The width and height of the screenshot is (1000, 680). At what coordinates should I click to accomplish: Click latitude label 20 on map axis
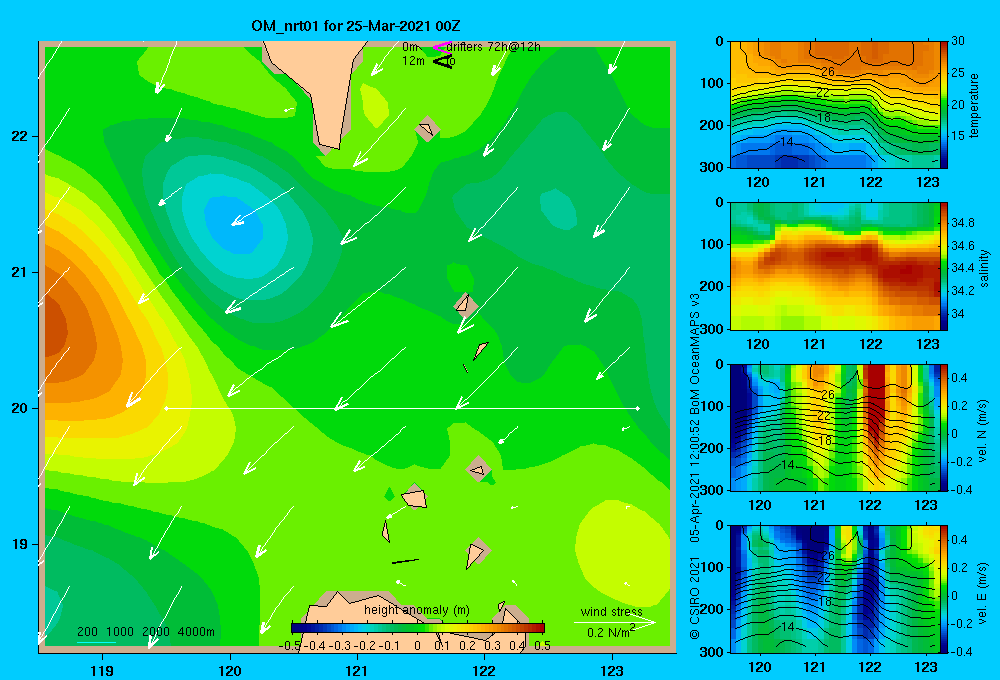20,408
